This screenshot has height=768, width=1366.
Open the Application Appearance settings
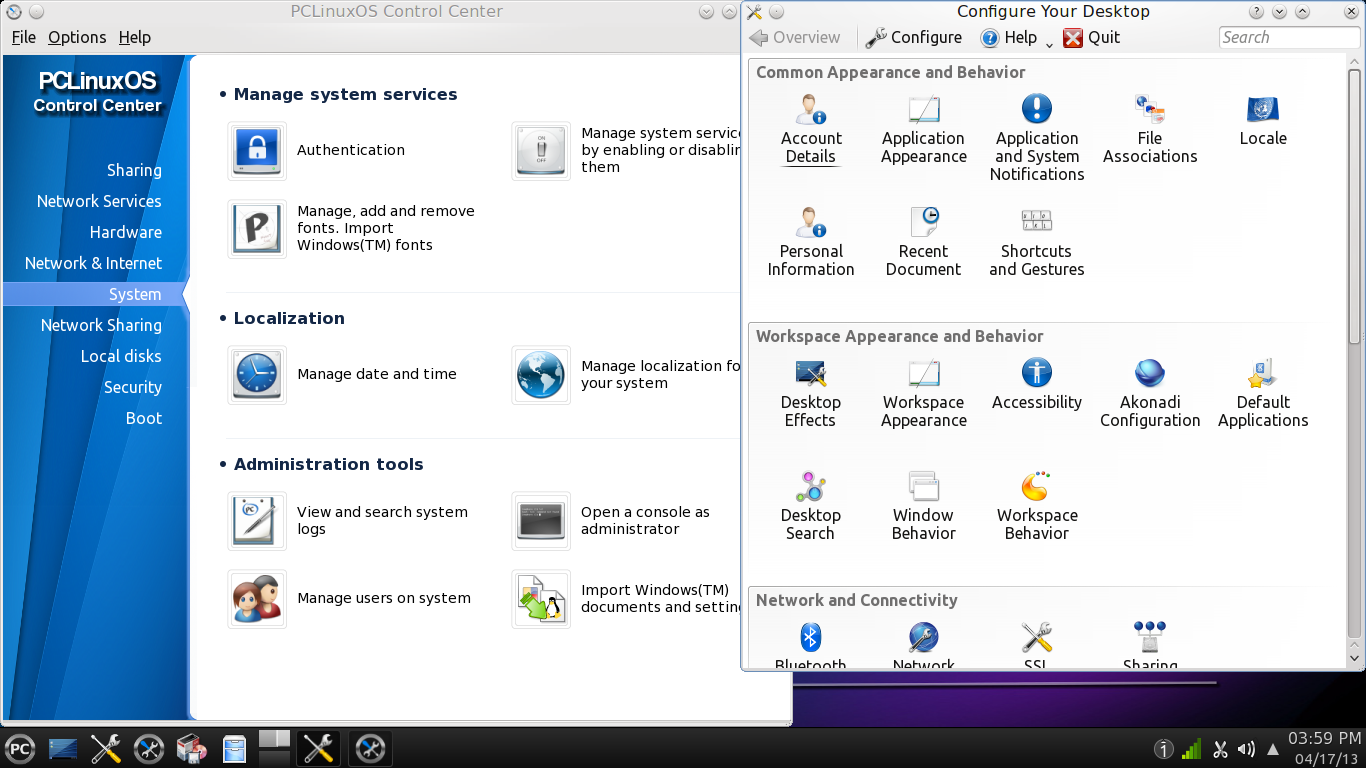coord(923,130)
